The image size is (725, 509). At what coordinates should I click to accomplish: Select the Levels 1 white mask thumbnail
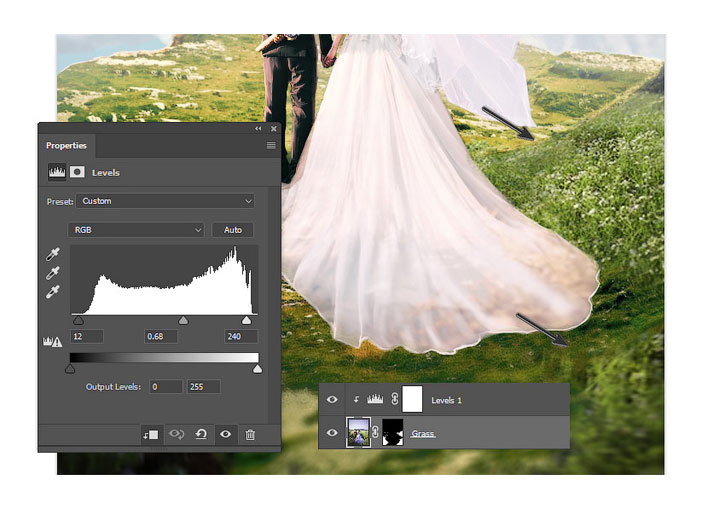[412, 399]
